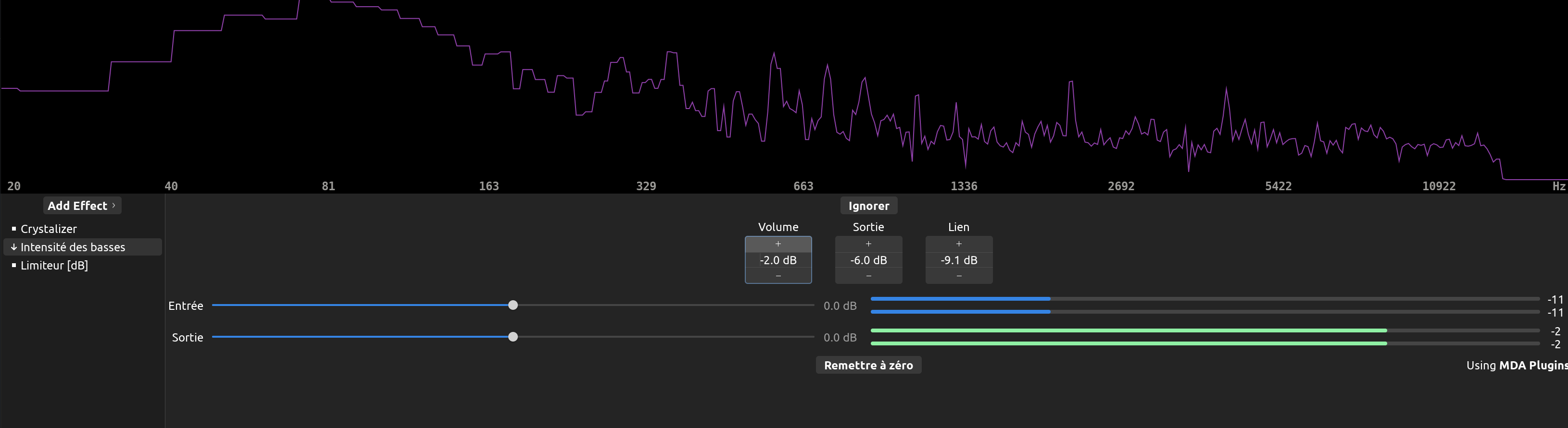Image resolution: width=1568 pixels, height=428 pixels.
Task: Increase Lien value with plus button
Action: point(959,244)
